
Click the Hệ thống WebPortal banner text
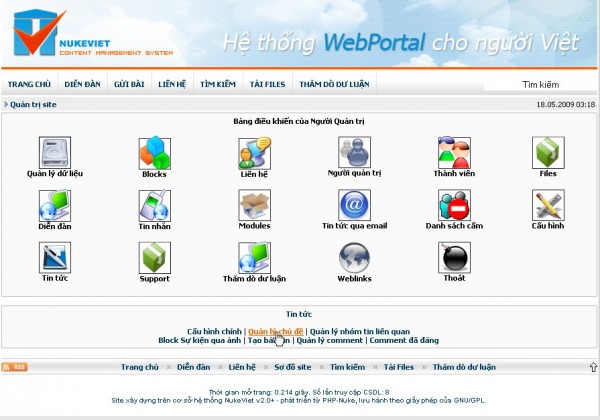coord(401,42)
